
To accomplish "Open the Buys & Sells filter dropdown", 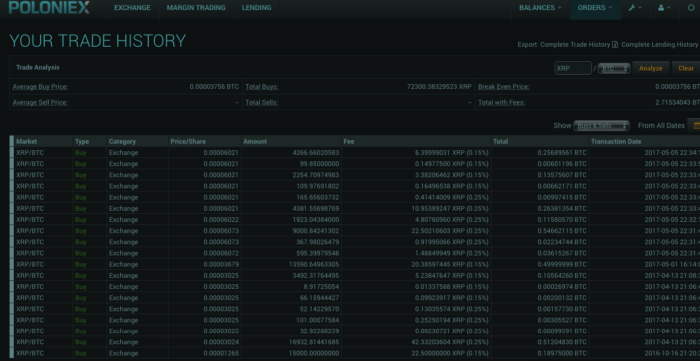I will [601, 126].
